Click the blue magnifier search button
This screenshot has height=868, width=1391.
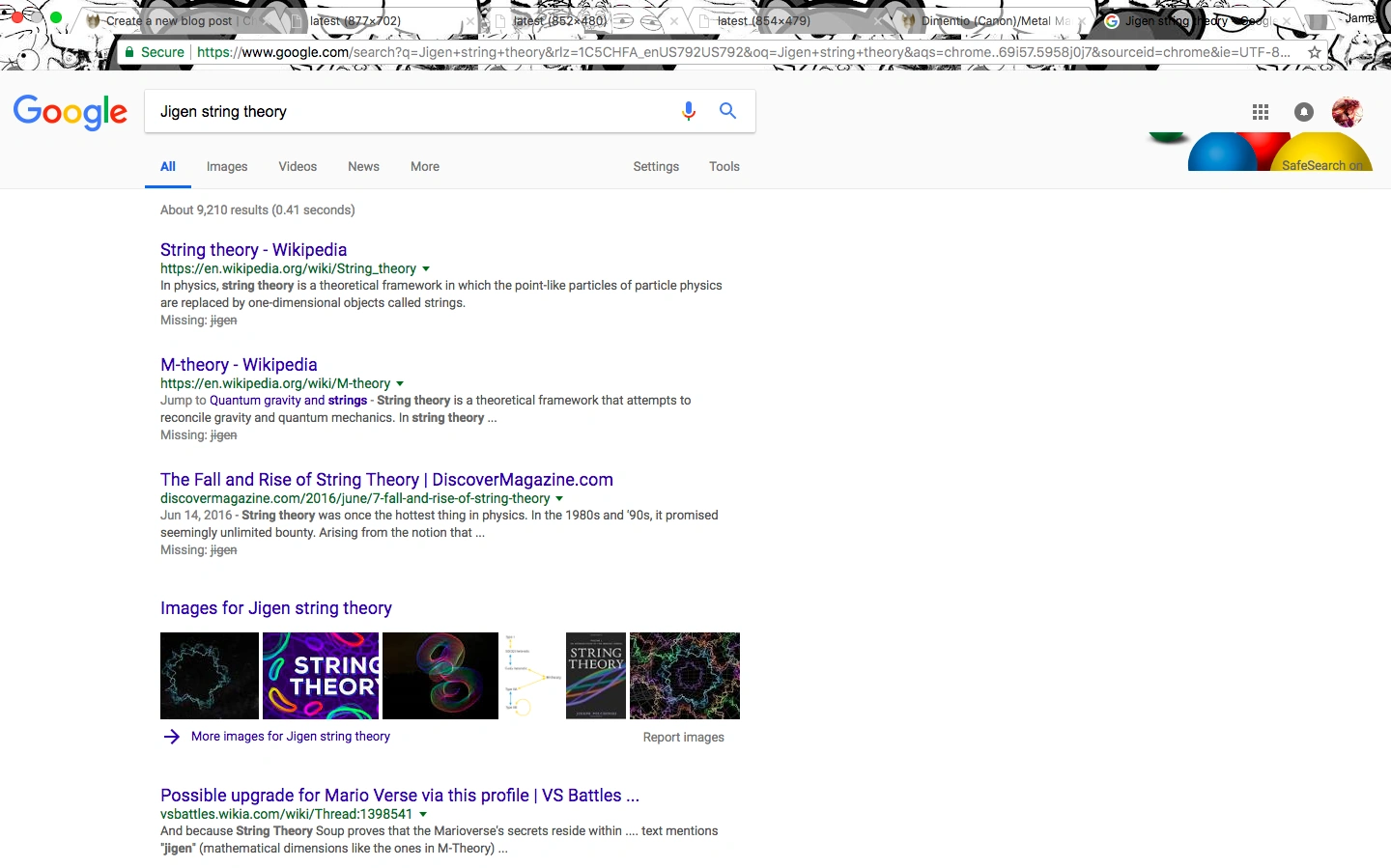pyautogui.click(x=728, y=111)
